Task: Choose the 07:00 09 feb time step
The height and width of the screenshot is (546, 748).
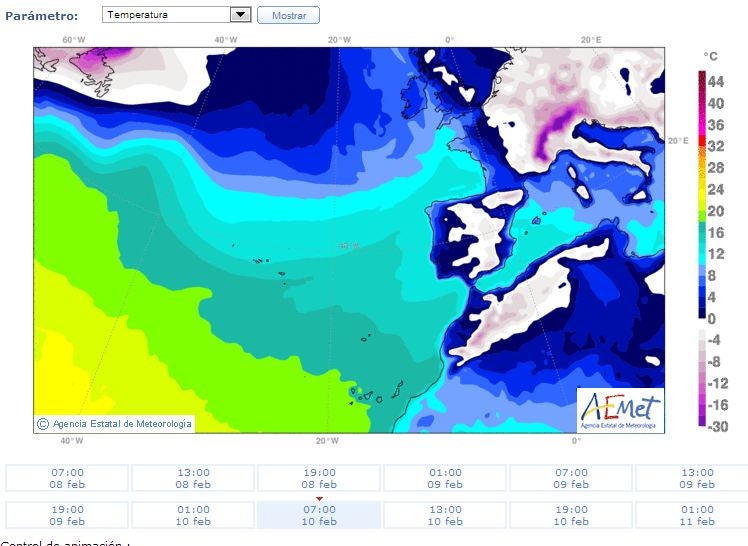Action: pyautogui.click(x=571, y=478)
